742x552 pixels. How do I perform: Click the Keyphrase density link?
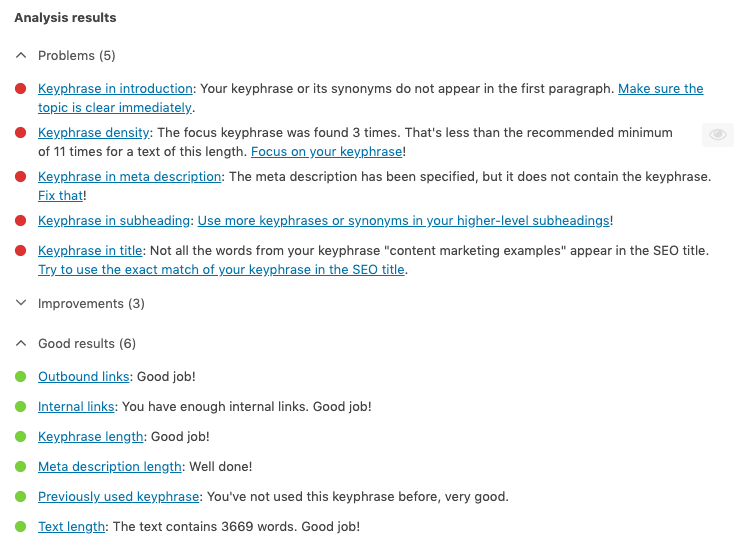(x=94, y=132)
